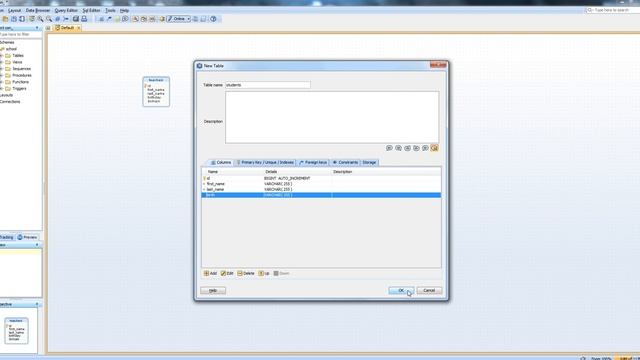Switch to the Constraints tab
Viewport: 640px width, 360px height.
click(x=345, y=162)
